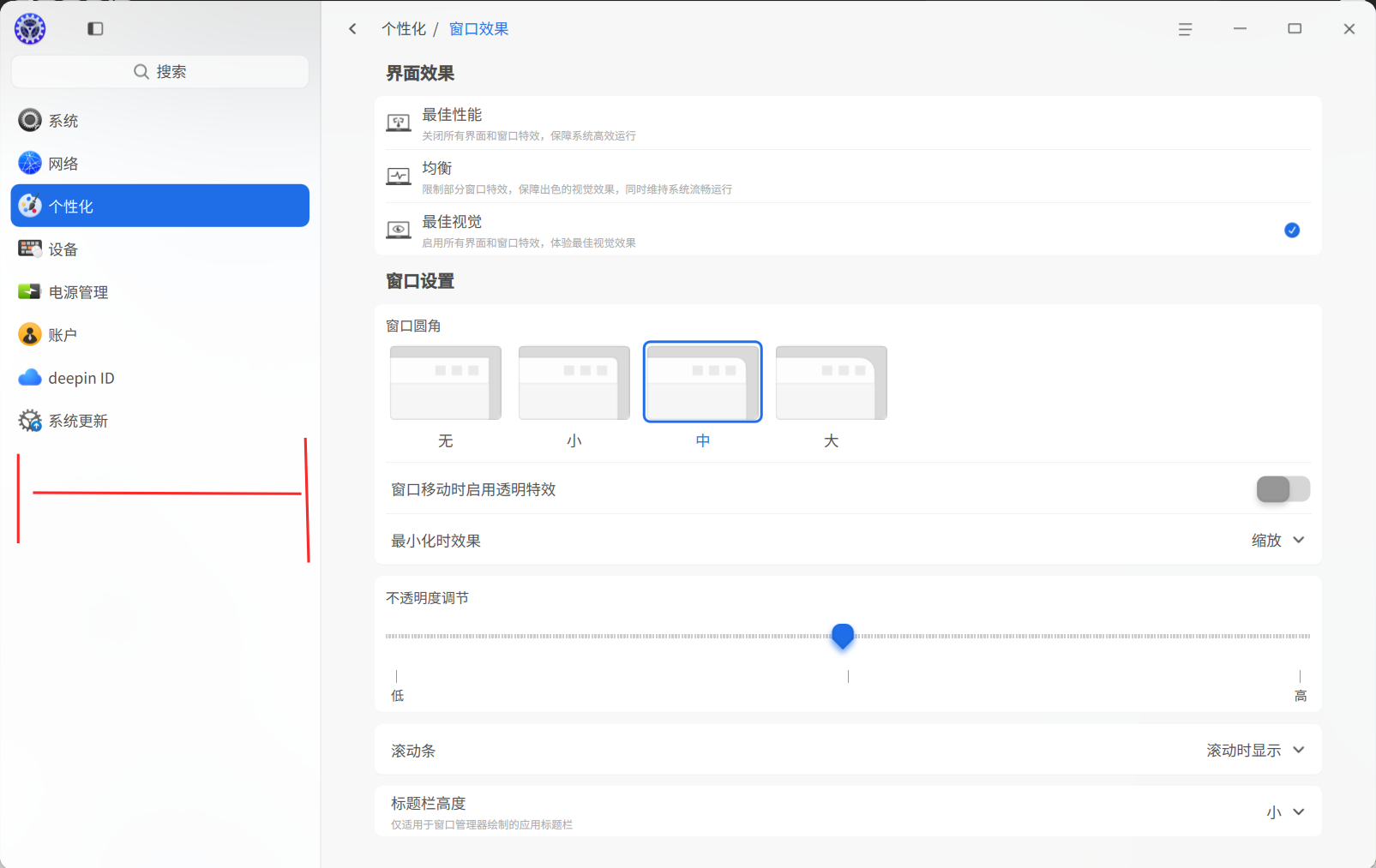Click the 最佳视觉 eye monitor icon
This screenshot has height=868, width=1376.
[x=398, y=230]
